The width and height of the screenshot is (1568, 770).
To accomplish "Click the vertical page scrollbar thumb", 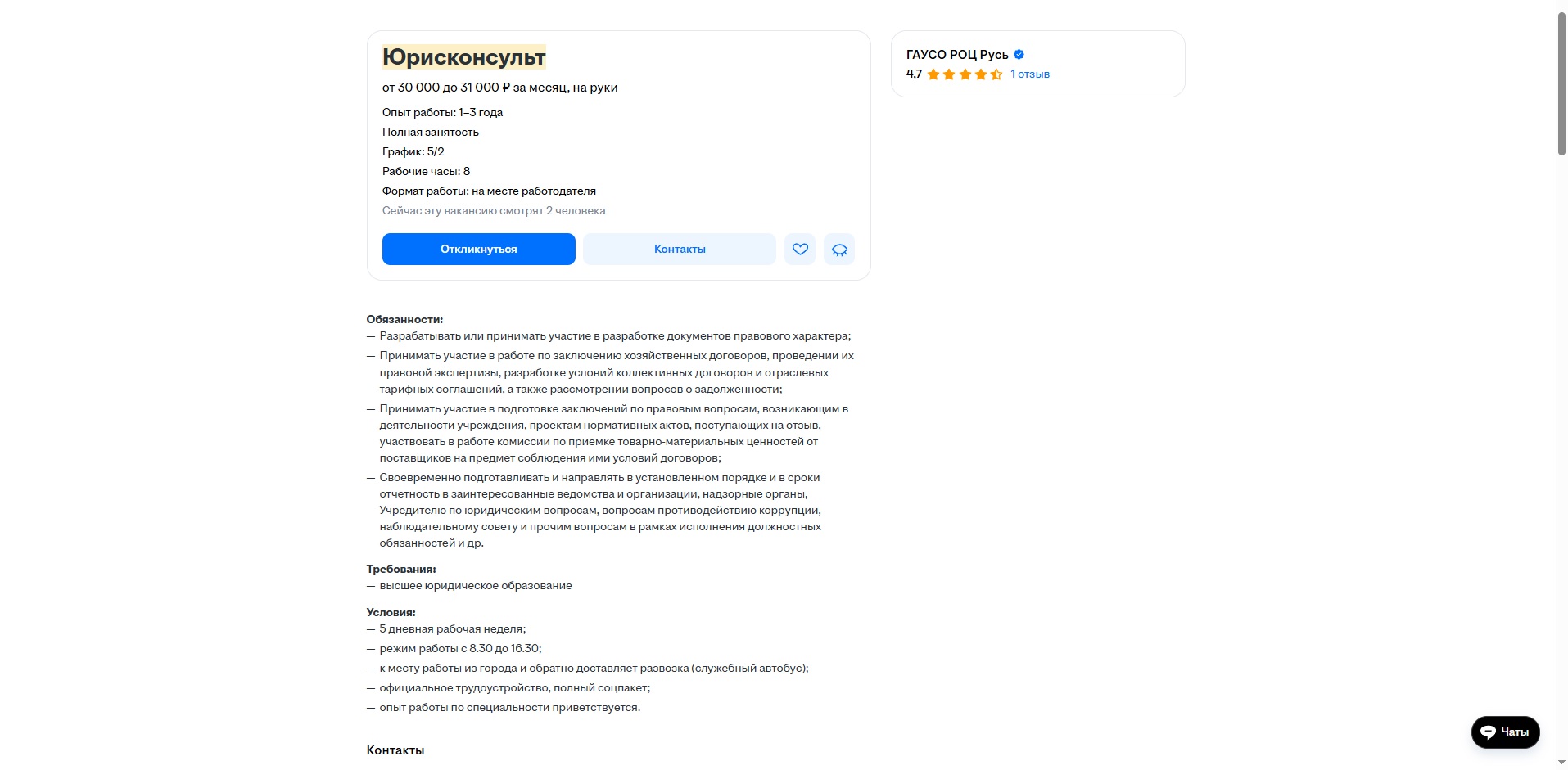I will [1561, 83].
